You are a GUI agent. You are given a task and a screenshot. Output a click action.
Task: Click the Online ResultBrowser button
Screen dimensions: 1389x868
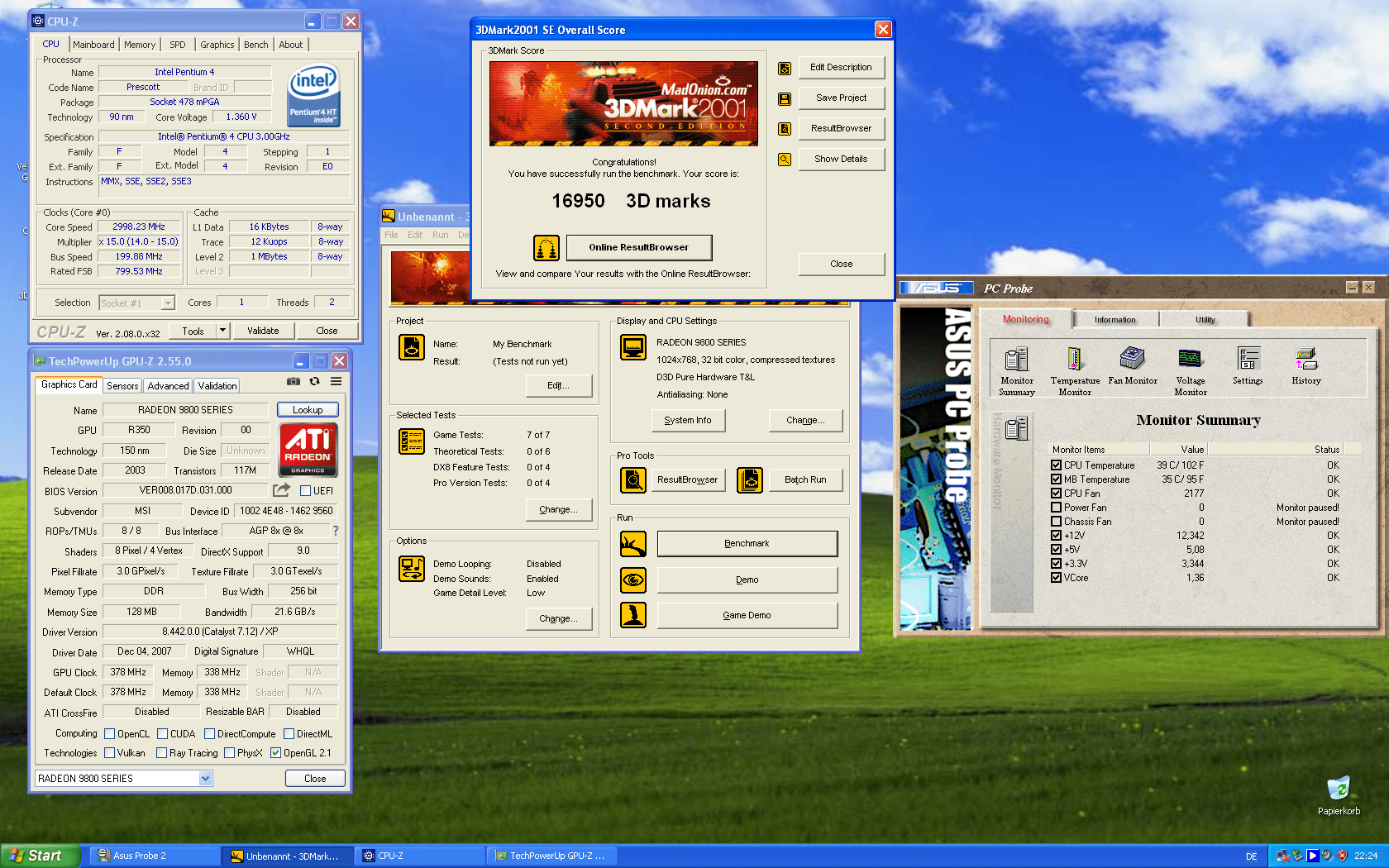[x=638, y=247]
